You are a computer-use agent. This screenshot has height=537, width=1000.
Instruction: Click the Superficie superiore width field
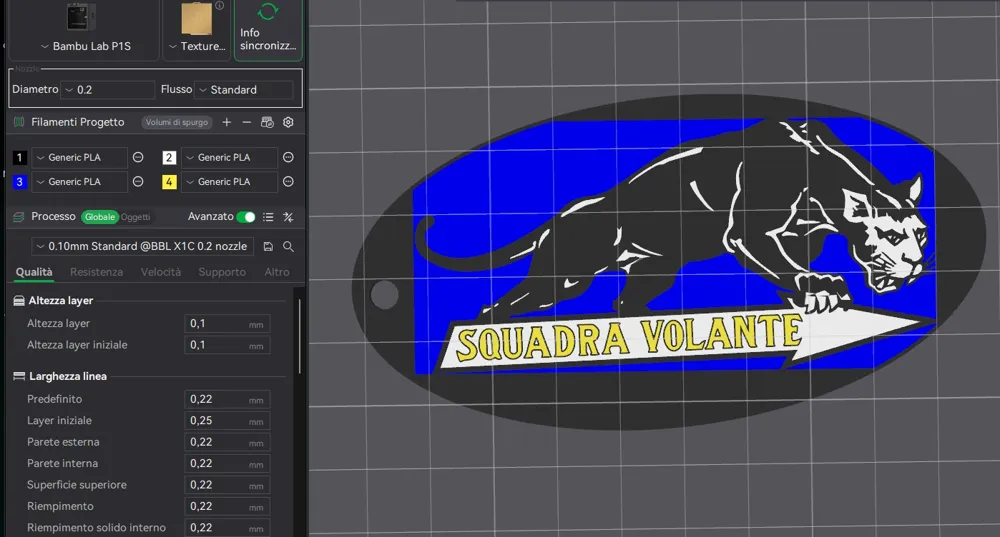(227, 485)
